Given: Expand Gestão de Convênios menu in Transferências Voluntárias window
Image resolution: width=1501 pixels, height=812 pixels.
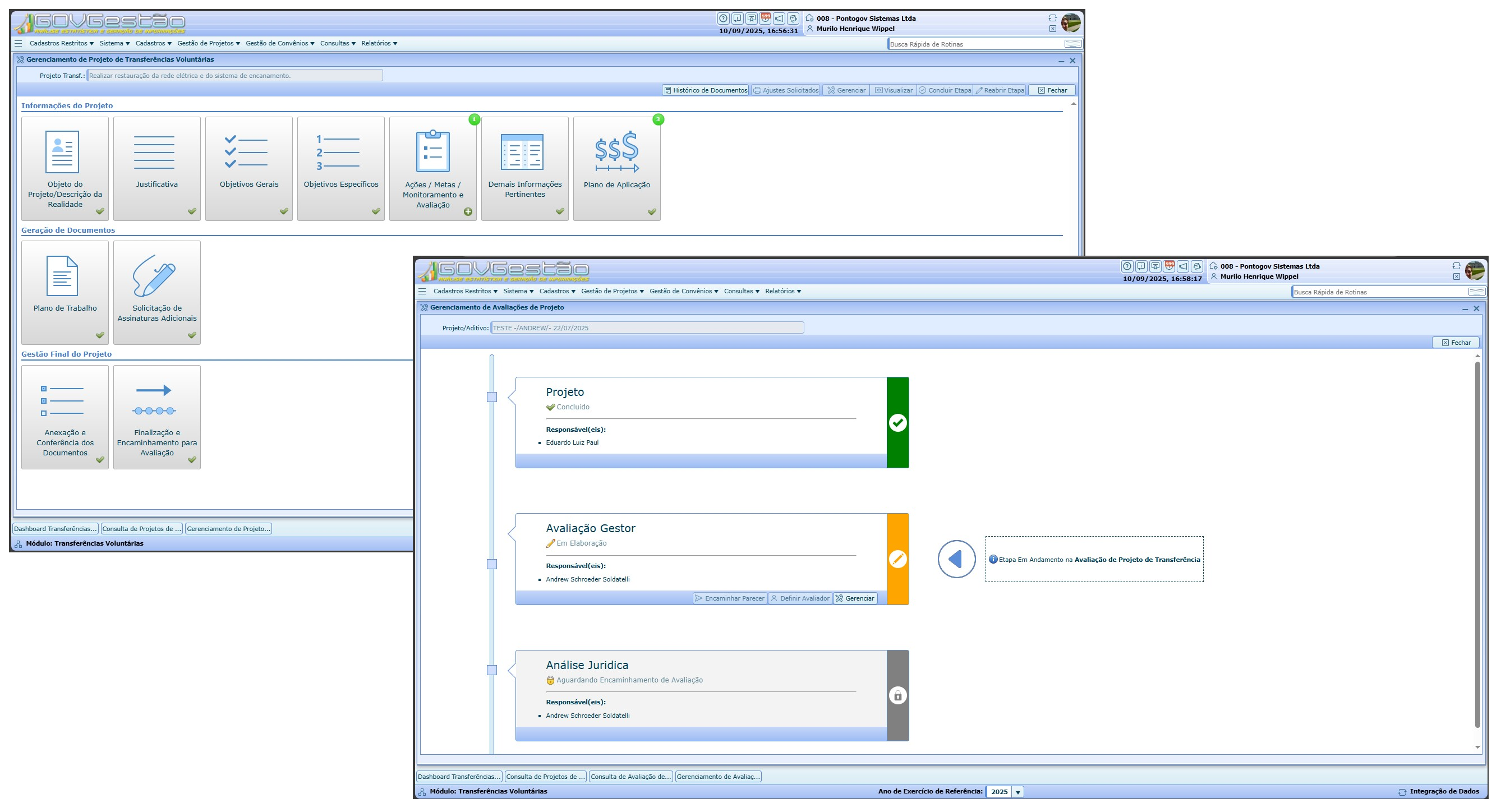Looking at the screenshot, I should [280, 43].
